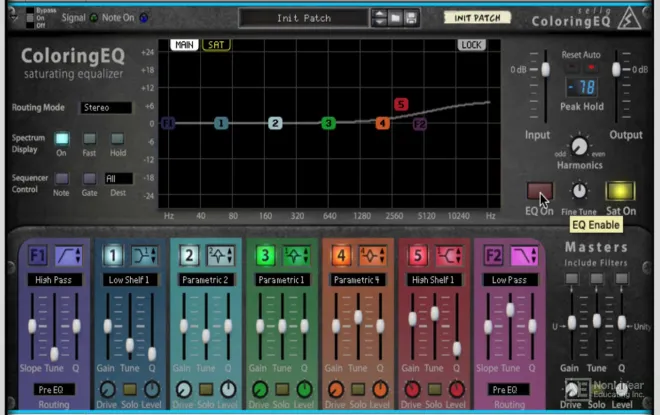The width and height of the screenshot is (660, 415).
Task: Enable Spectrum Display Fast mode
Action: tap(89, 138)
